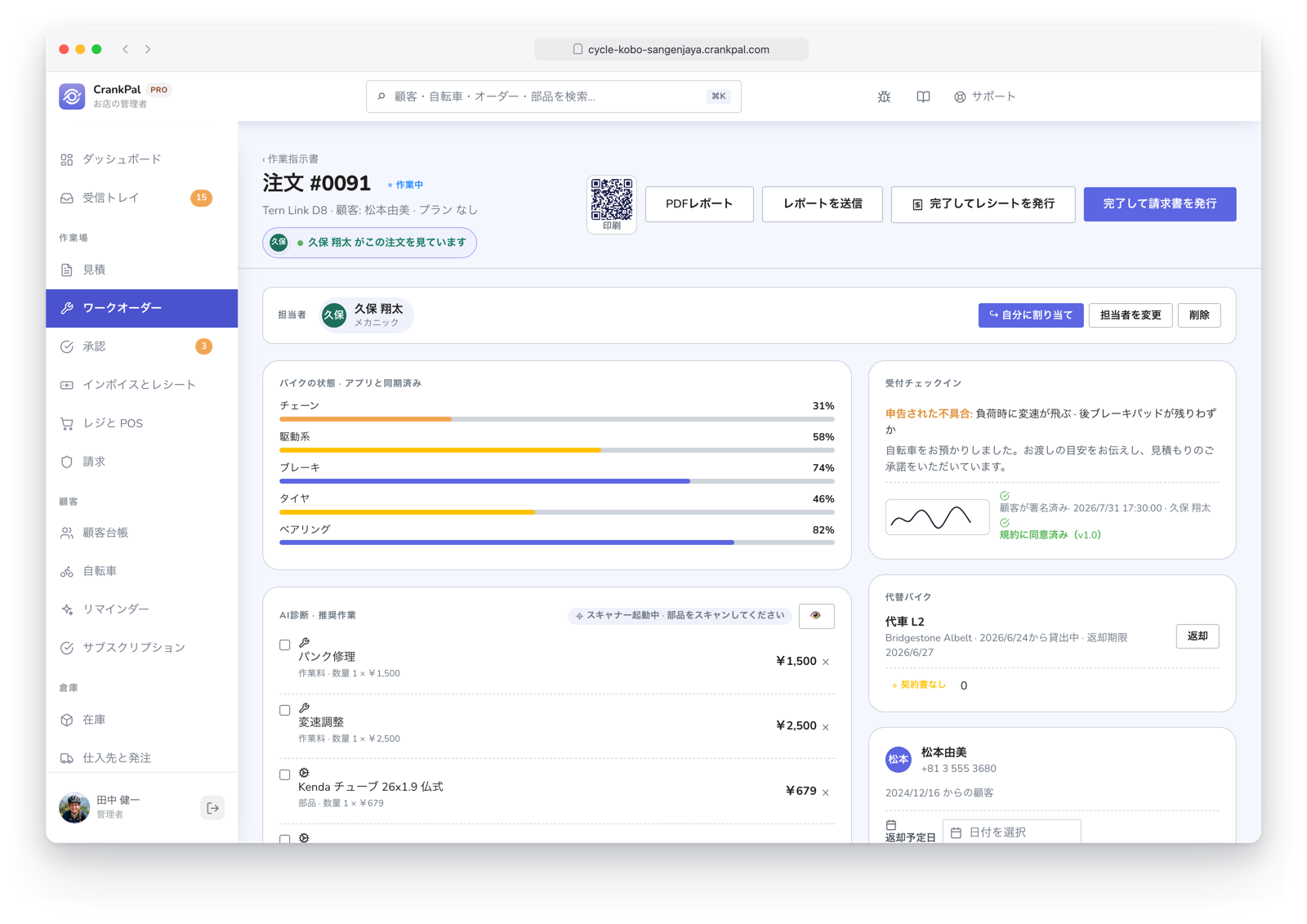
Task: Click the logout icon beside 田中 健一
Action: coord(212,808)
